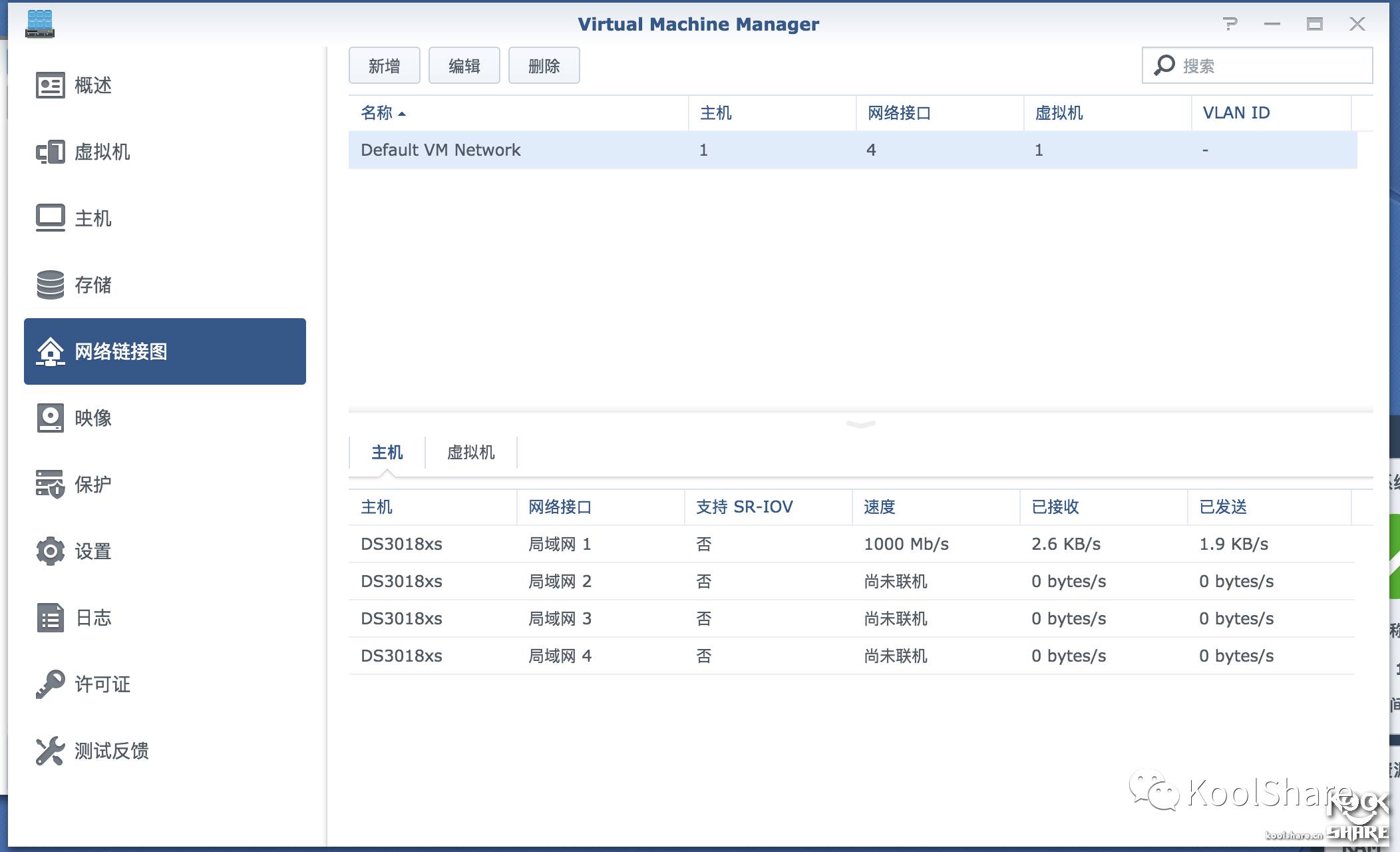This screenshot has width=1400, height=852.
Task: Open the 设置 settings gear icon
Action: pyautogui.click(x=50, y=551)
